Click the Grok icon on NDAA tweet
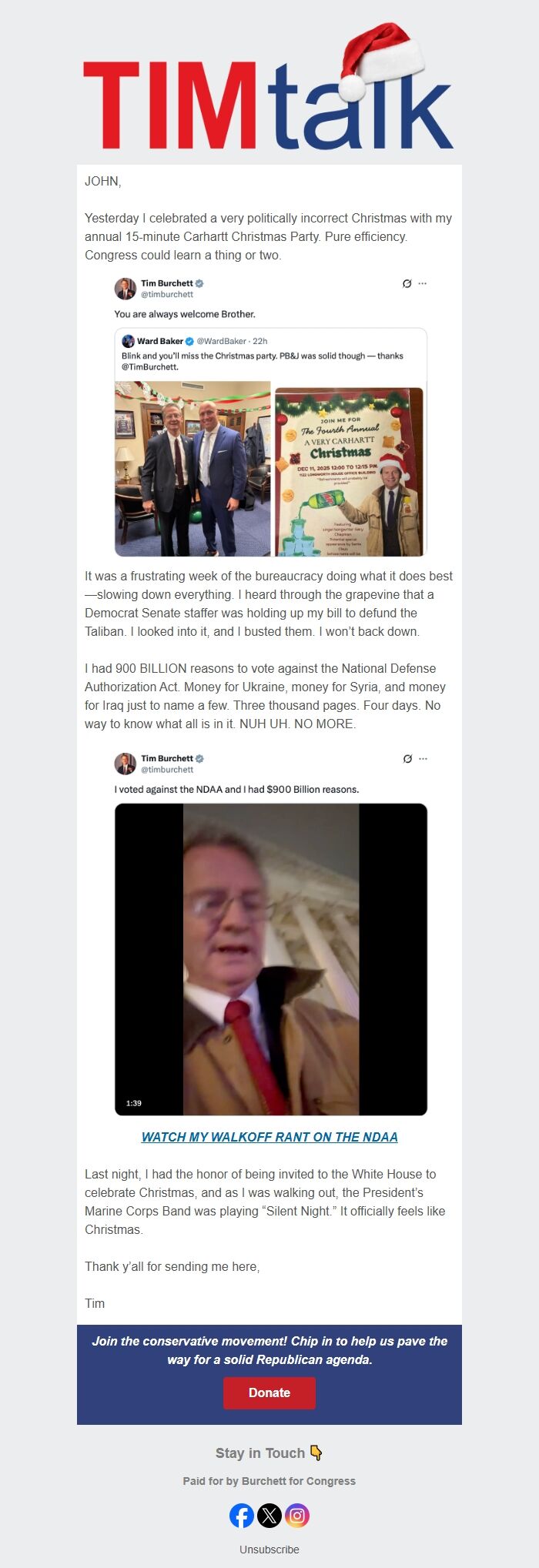 [x=407, y=758]
